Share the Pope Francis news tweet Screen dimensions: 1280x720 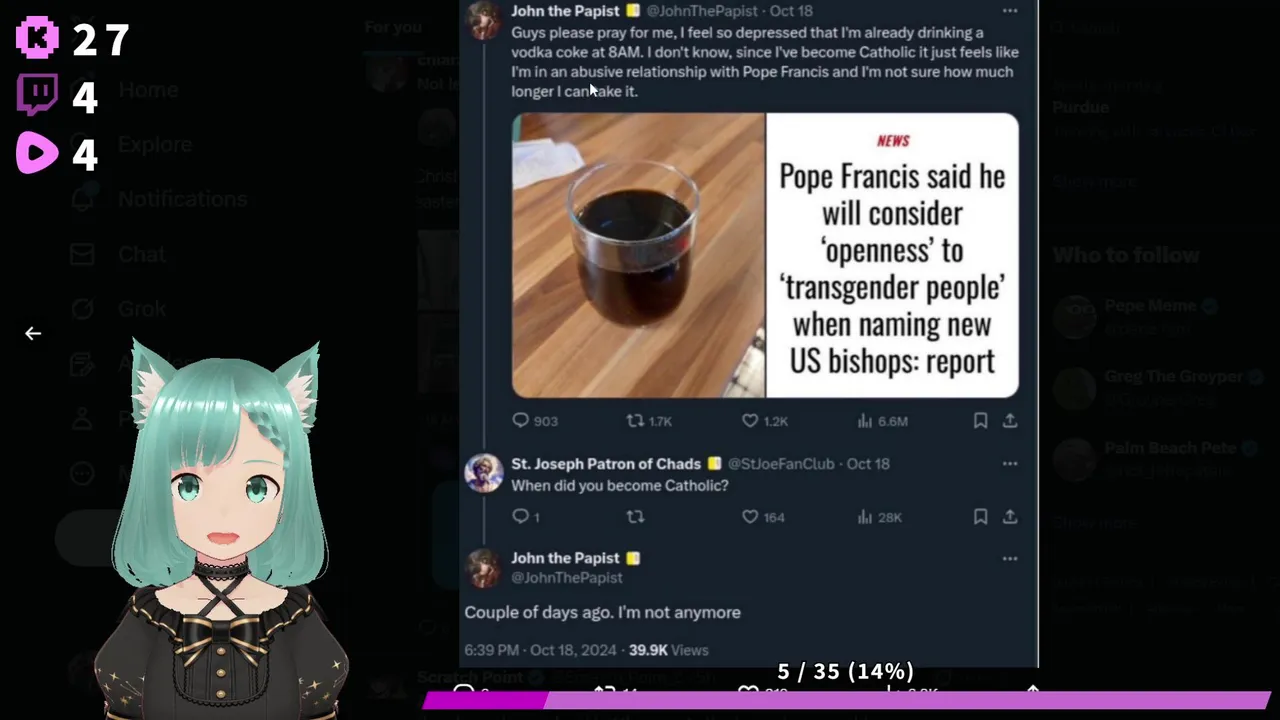[1010, 421]
